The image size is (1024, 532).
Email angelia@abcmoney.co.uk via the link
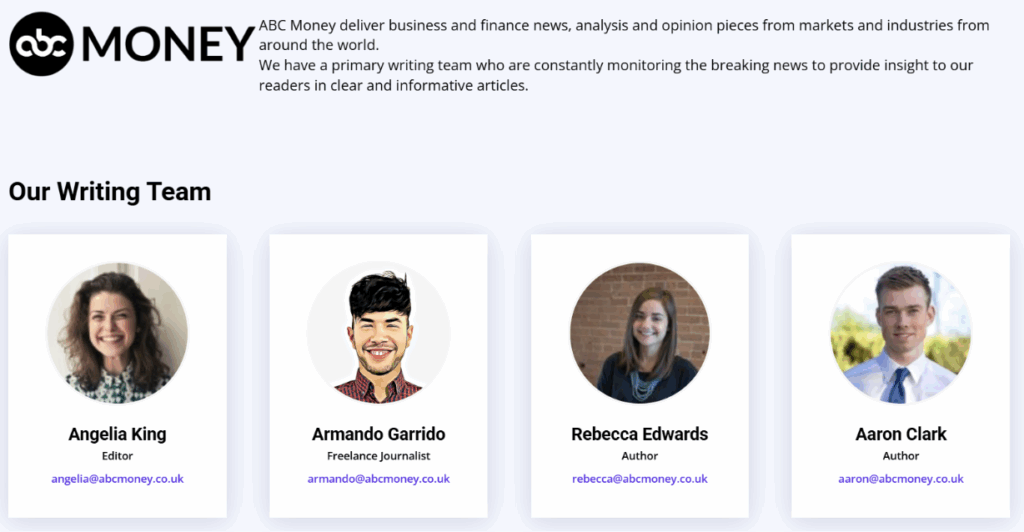tap(117, 479)
